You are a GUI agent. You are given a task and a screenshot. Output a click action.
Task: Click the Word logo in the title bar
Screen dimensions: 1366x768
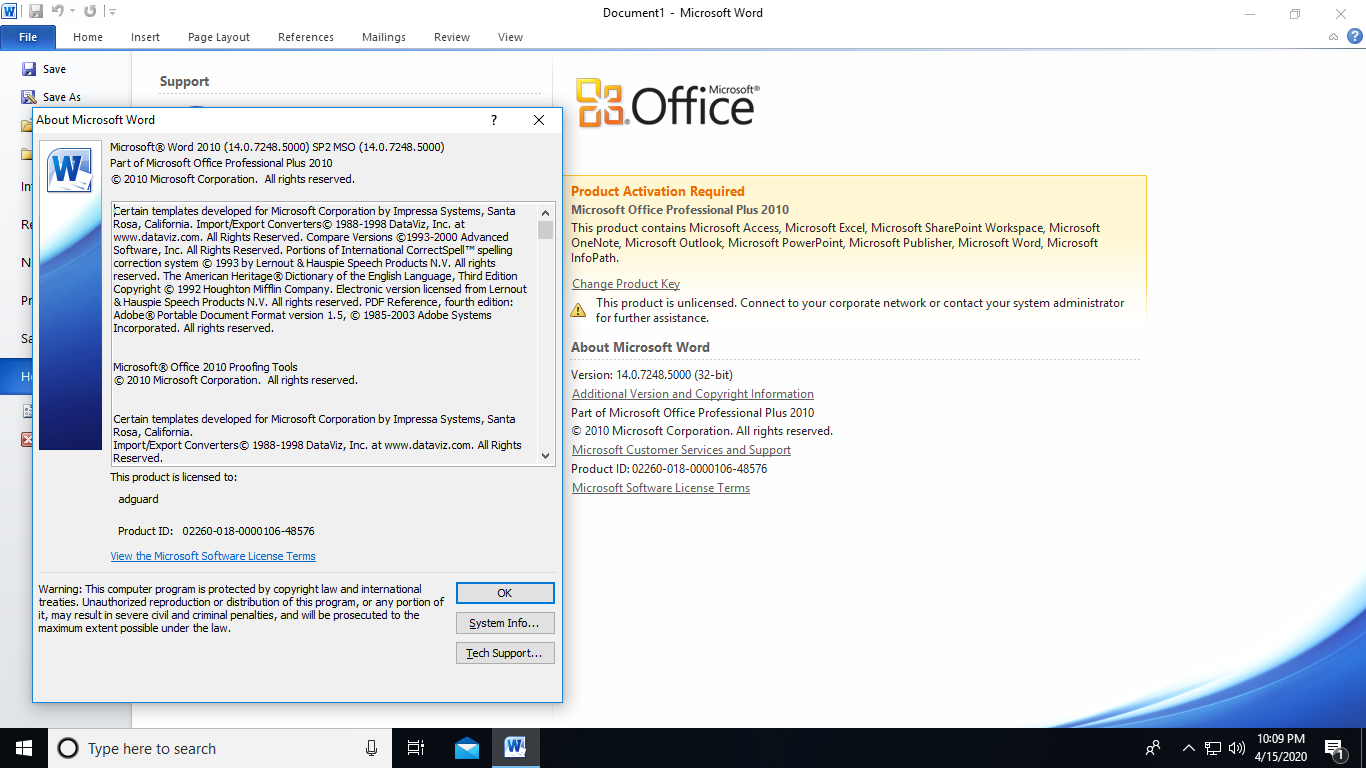(x=11, y=12)
